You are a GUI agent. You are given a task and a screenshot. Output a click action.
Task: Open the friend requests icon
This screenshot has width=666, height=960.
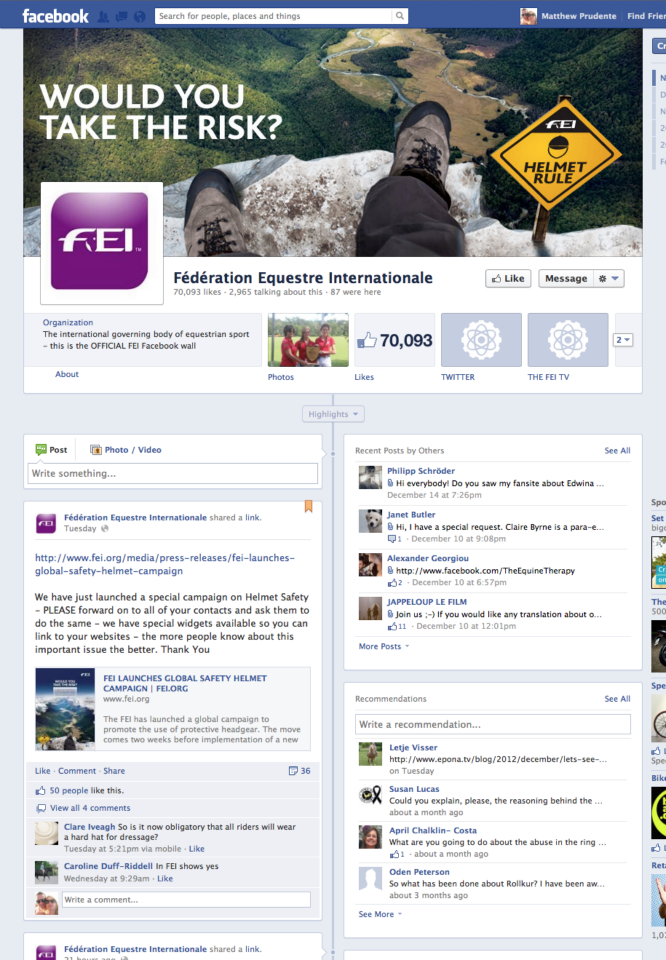click(x=103, y=17)
